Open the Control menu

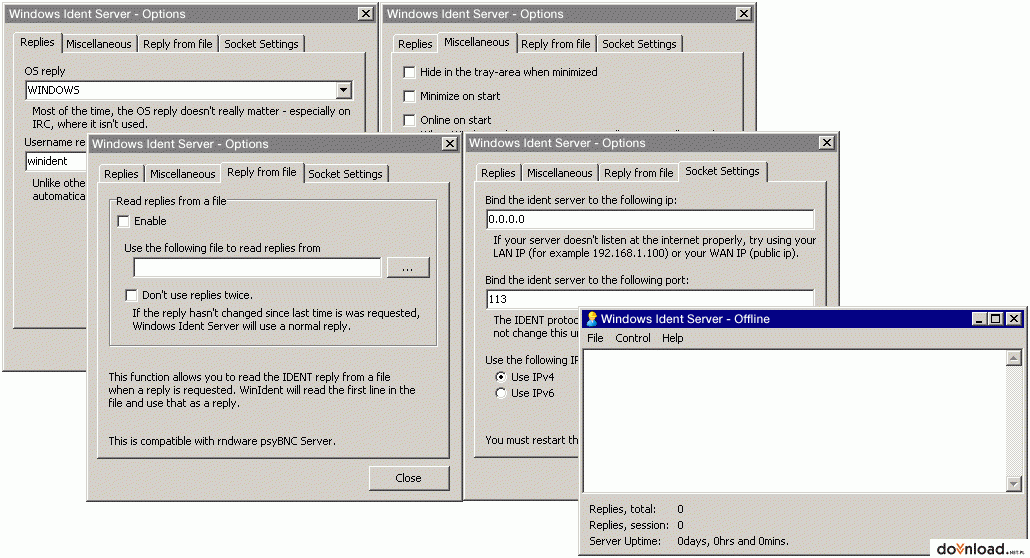click(633, 338)
